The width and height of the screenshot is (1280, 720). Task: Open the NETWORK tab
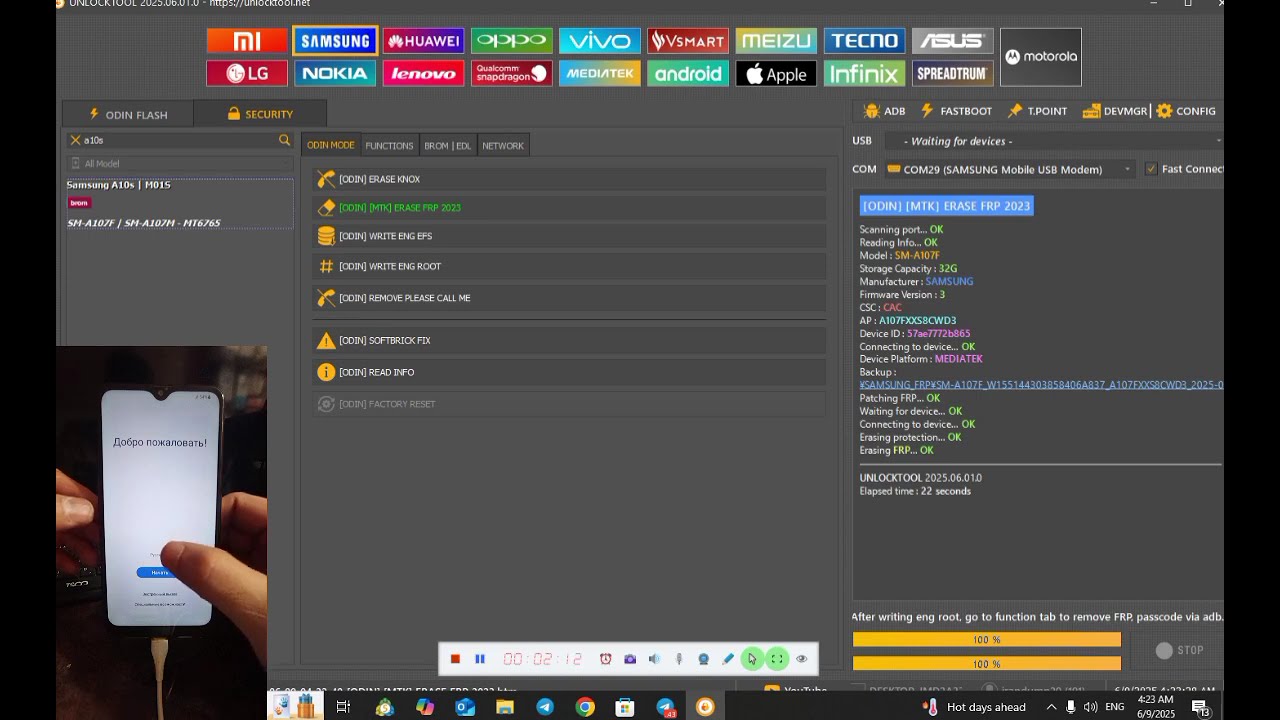[503, 145]
